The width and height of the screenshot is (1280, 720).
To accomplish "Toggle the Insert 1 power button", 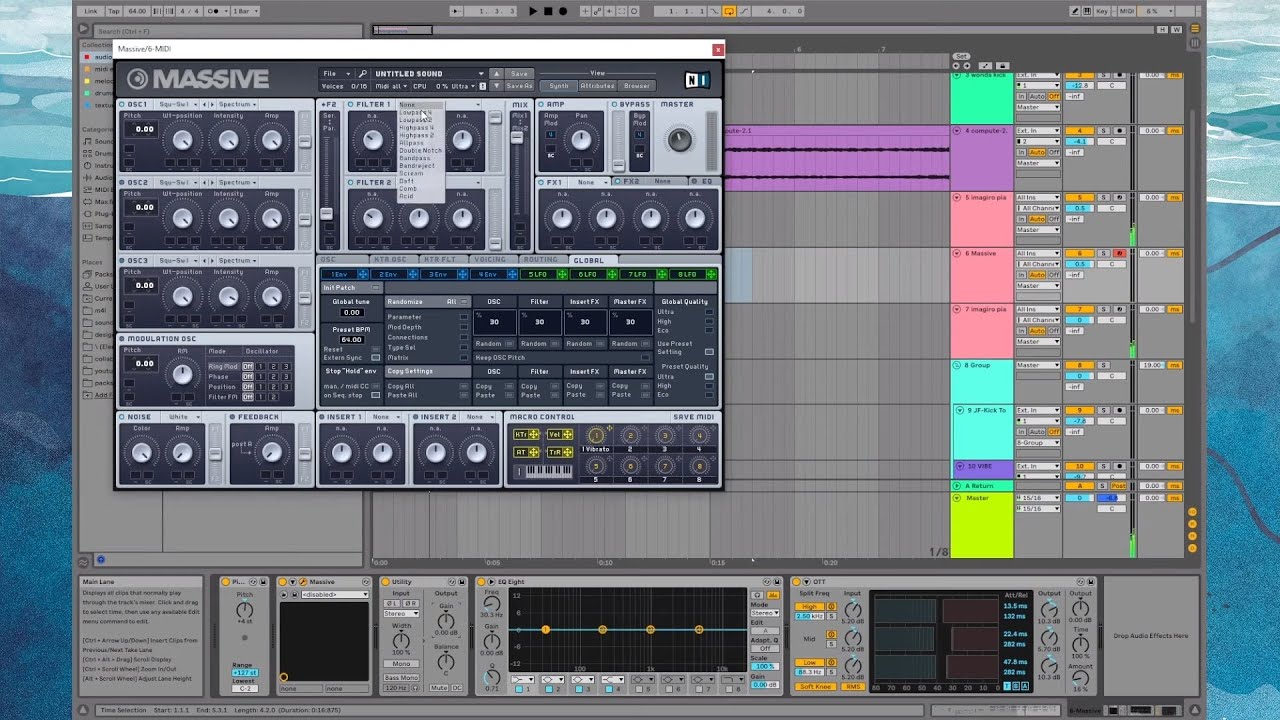I will pyautogui.click(x=323, y=417).
